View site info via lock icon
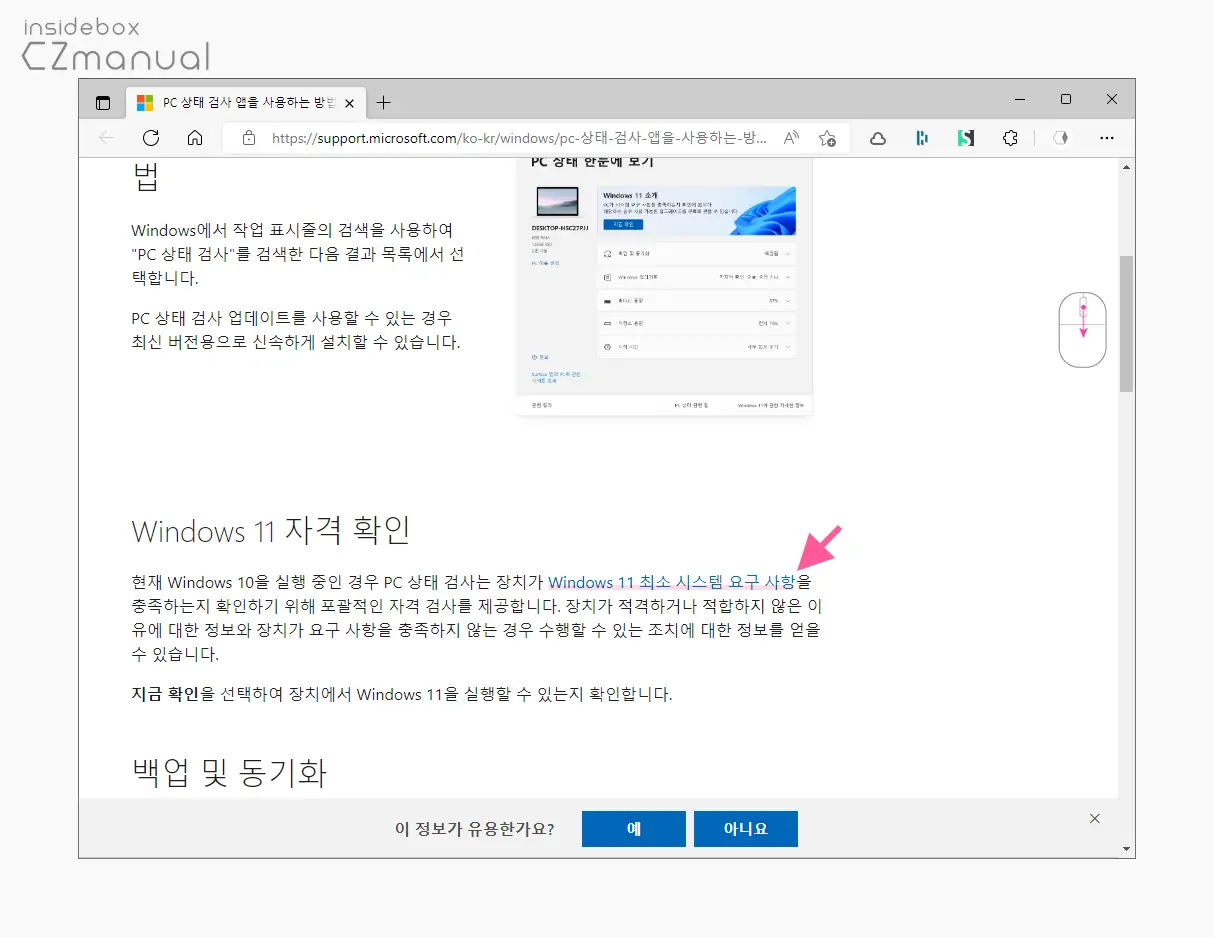 (248, 138)
